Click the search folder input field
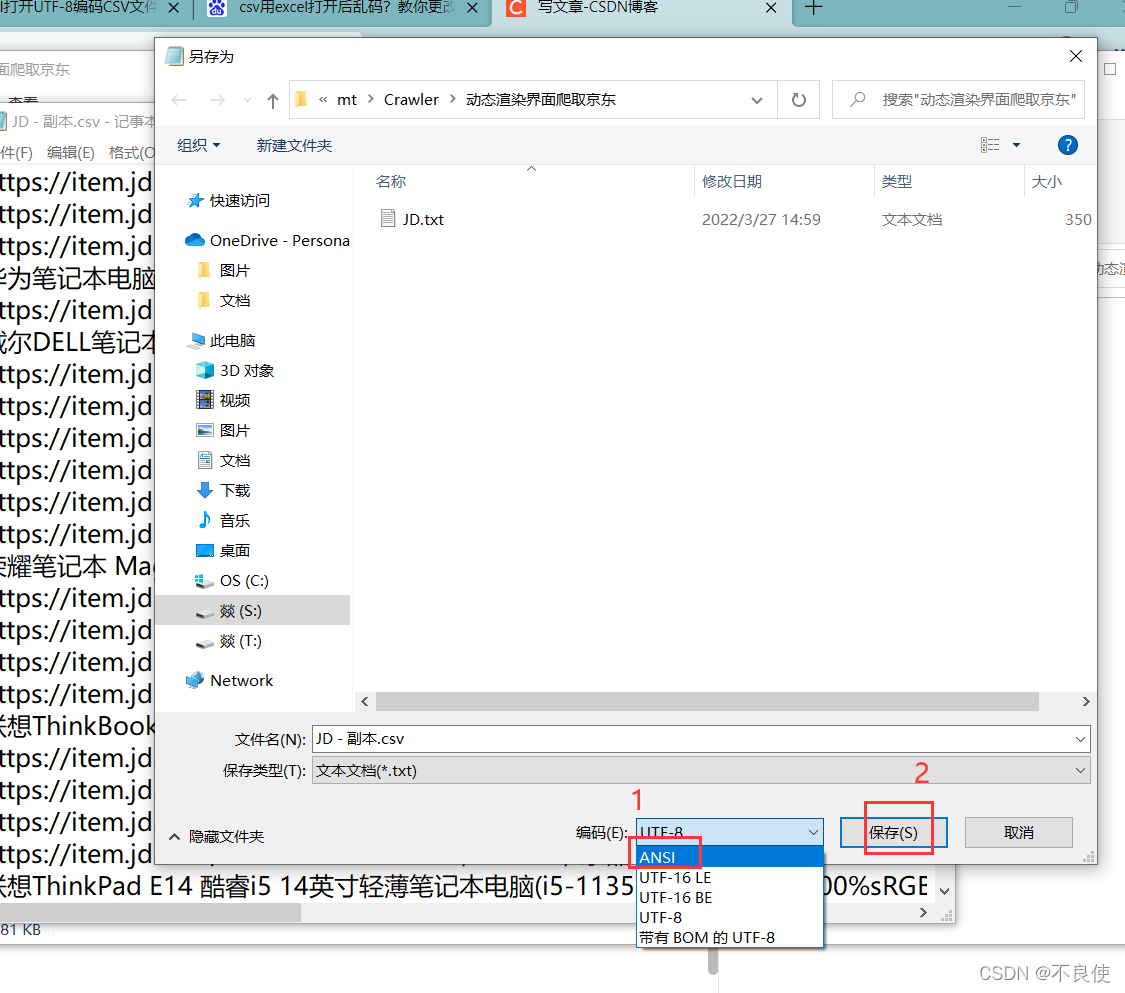The image size is (1125, 993). pos(958,100)
